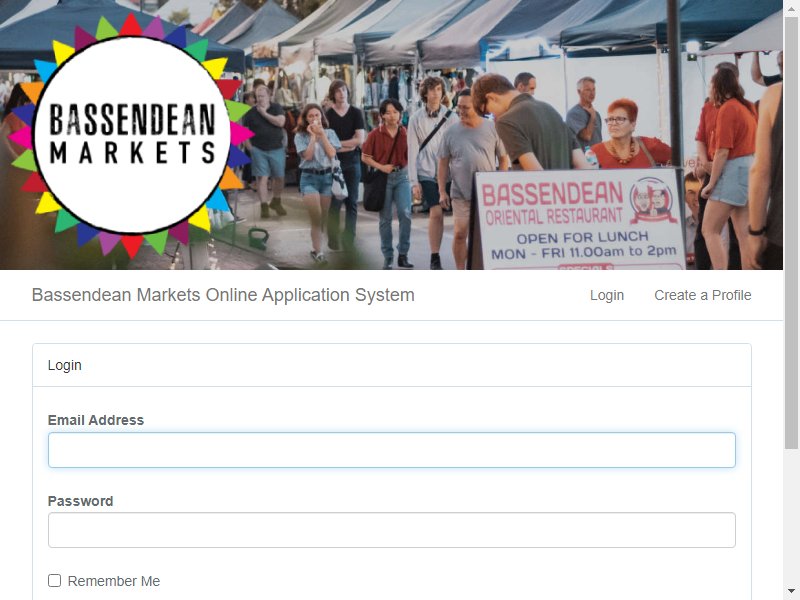This screenshot has height=600, width=800.
Task: Open the Login navigation link
Action: coord(607,295)
